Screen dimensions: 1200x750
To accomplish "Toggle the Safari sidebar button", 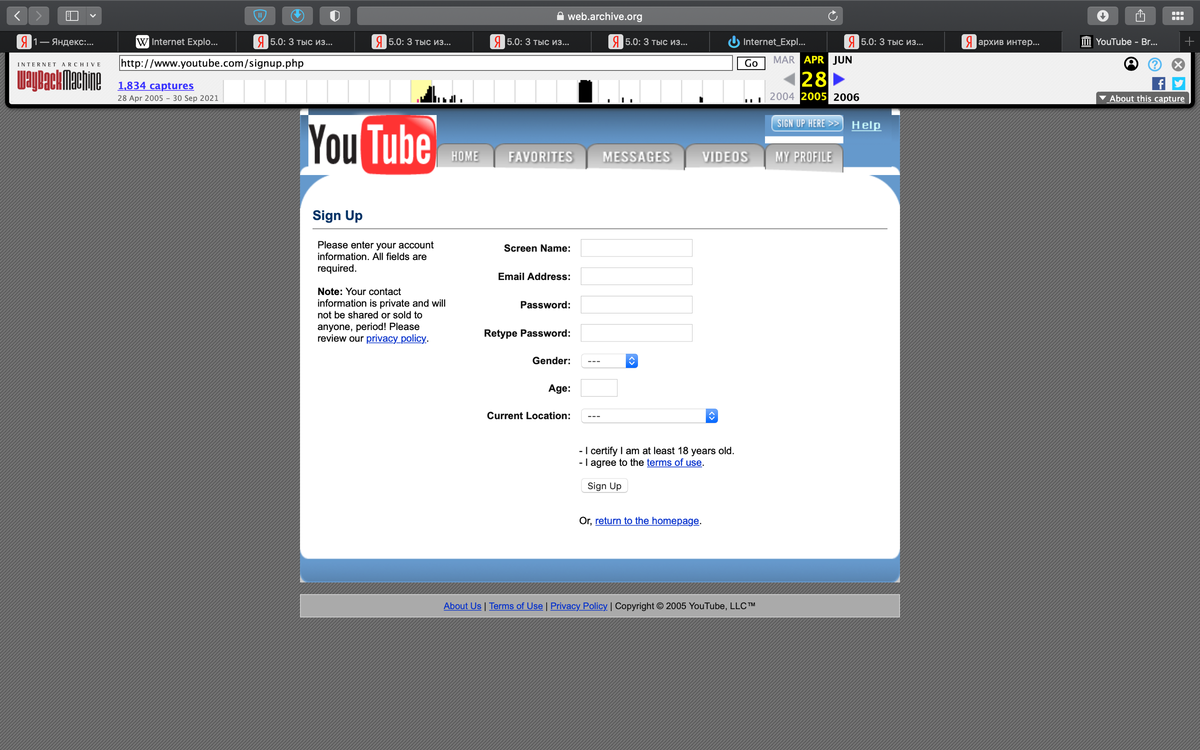I will (71, 16).
